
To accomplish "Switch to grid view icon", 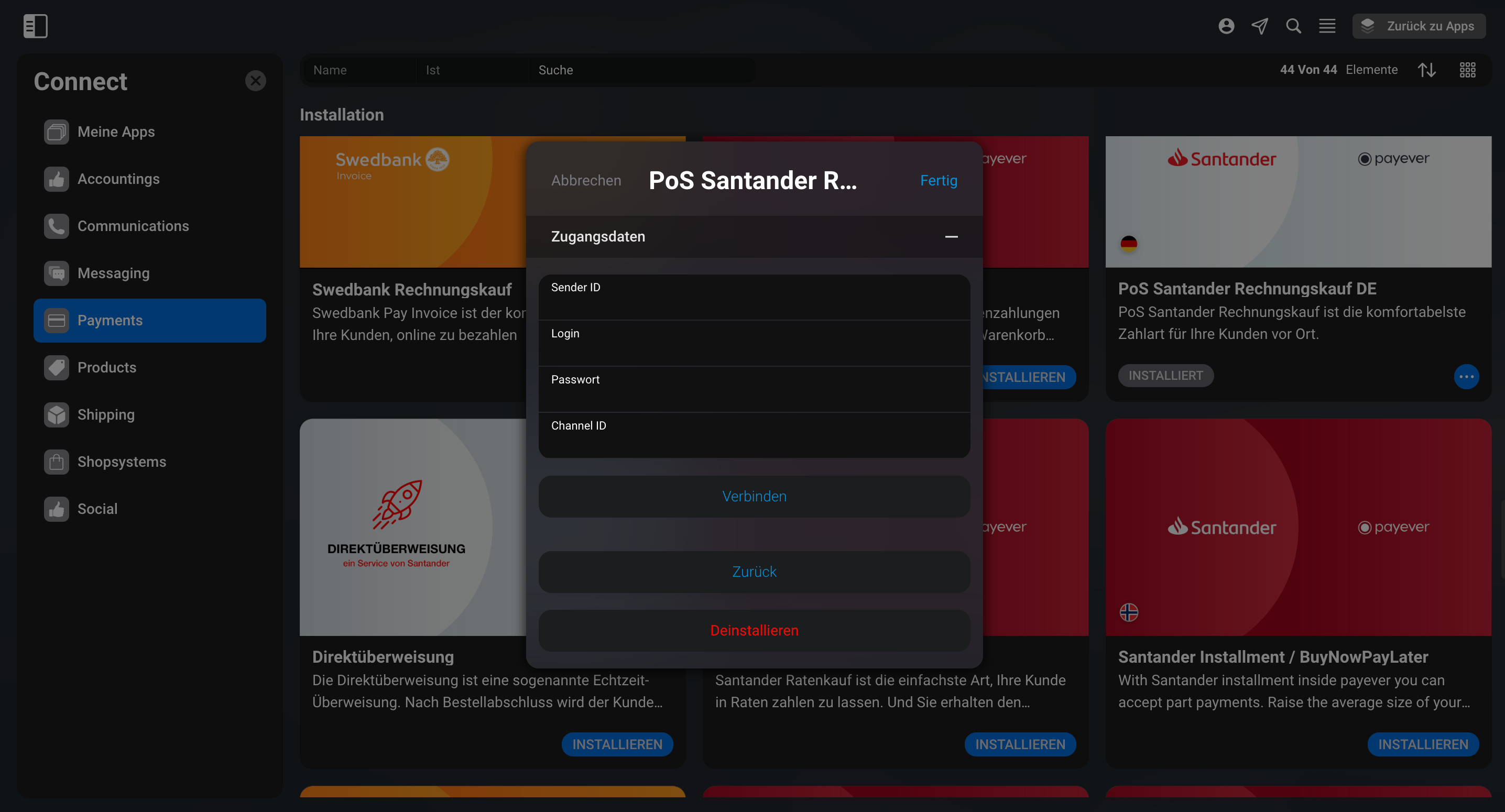I will [x=1468, y=70].
